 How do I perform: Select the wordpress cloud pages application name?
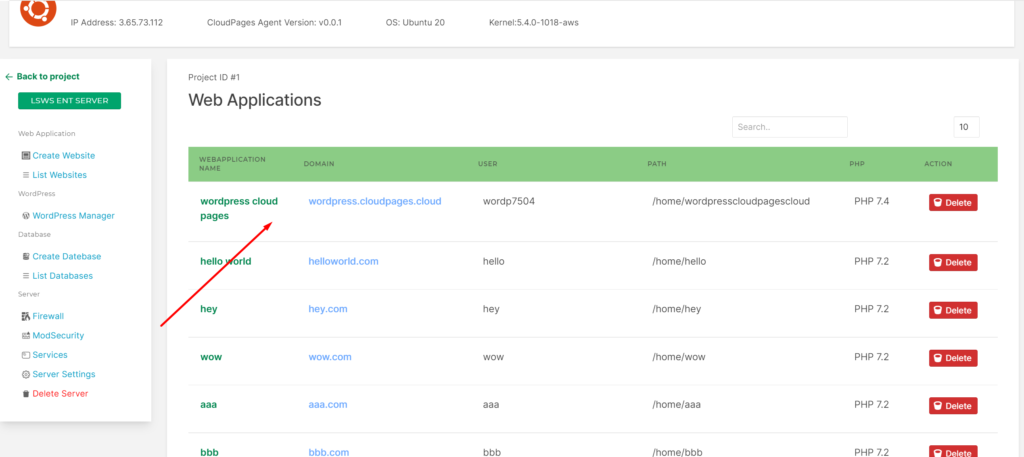tap(239, 208)
